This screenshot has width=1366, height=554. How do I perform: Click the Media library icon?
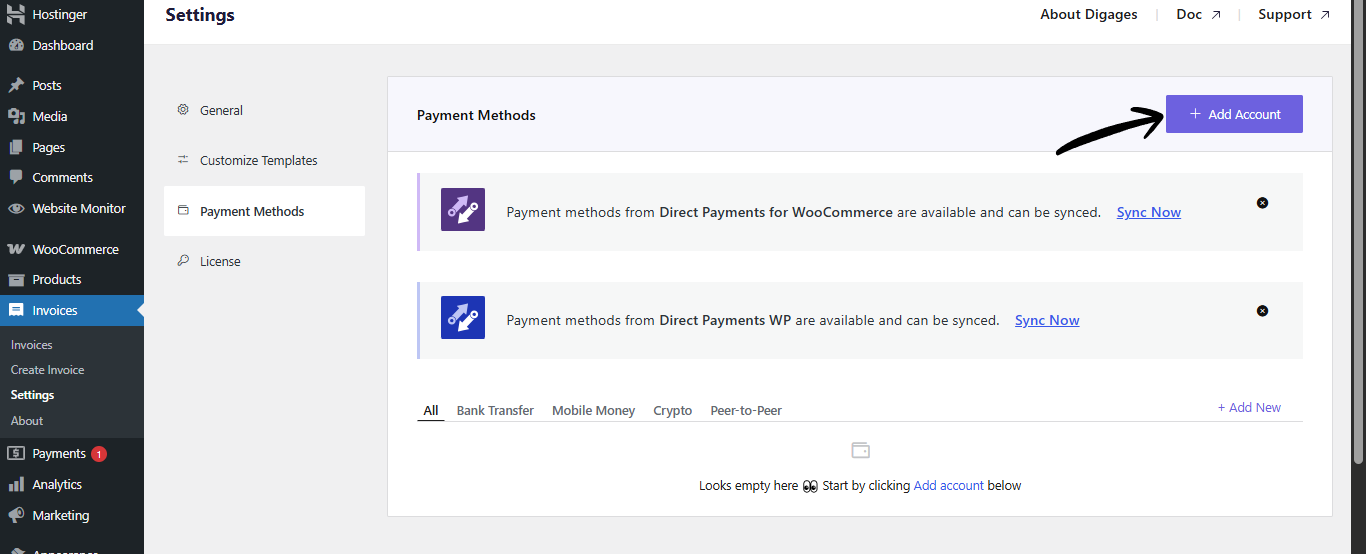(x=16, y=116)
